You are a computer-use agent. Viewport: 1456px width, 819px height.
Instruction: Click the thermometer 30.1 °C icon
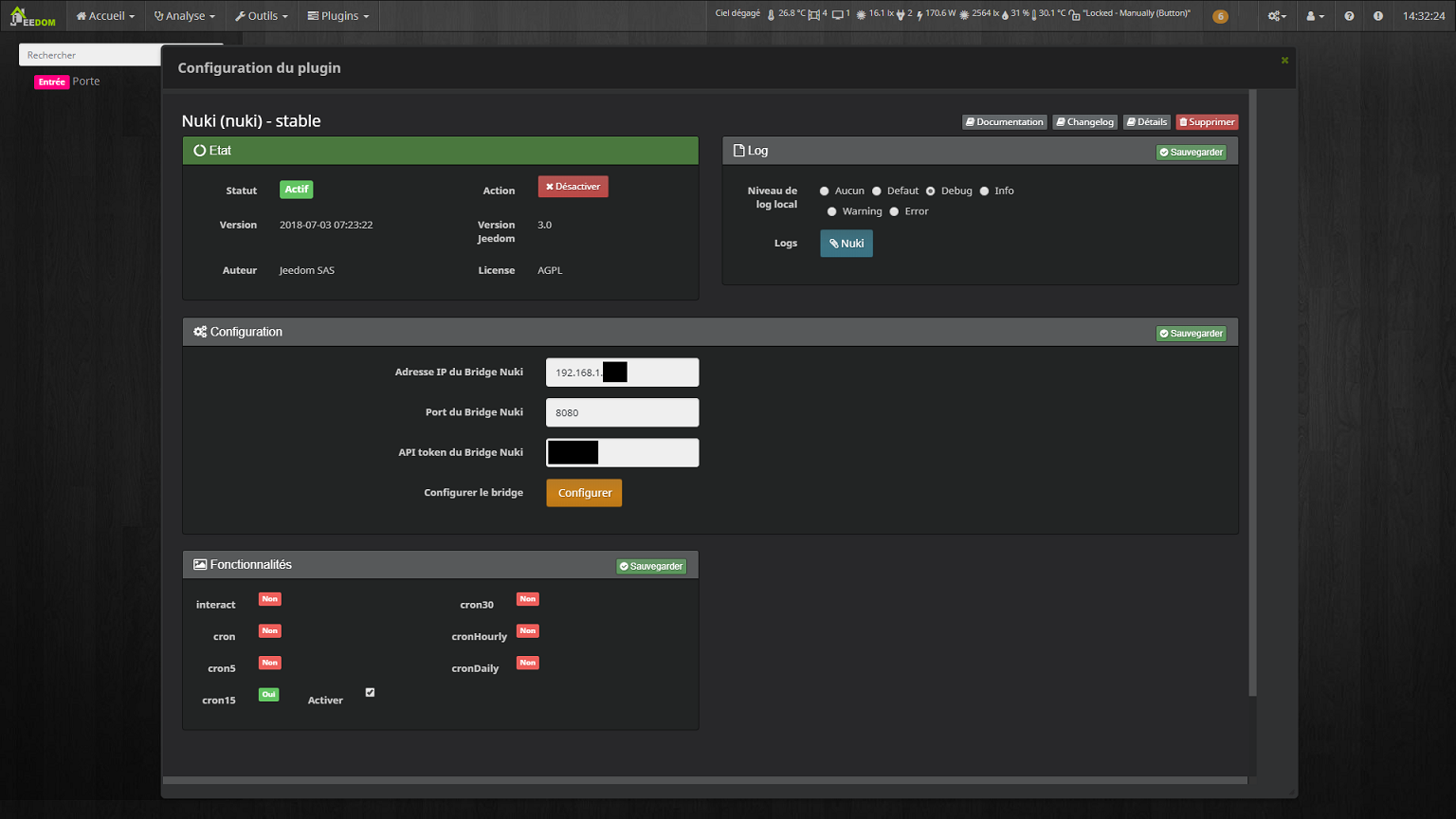1033,14
